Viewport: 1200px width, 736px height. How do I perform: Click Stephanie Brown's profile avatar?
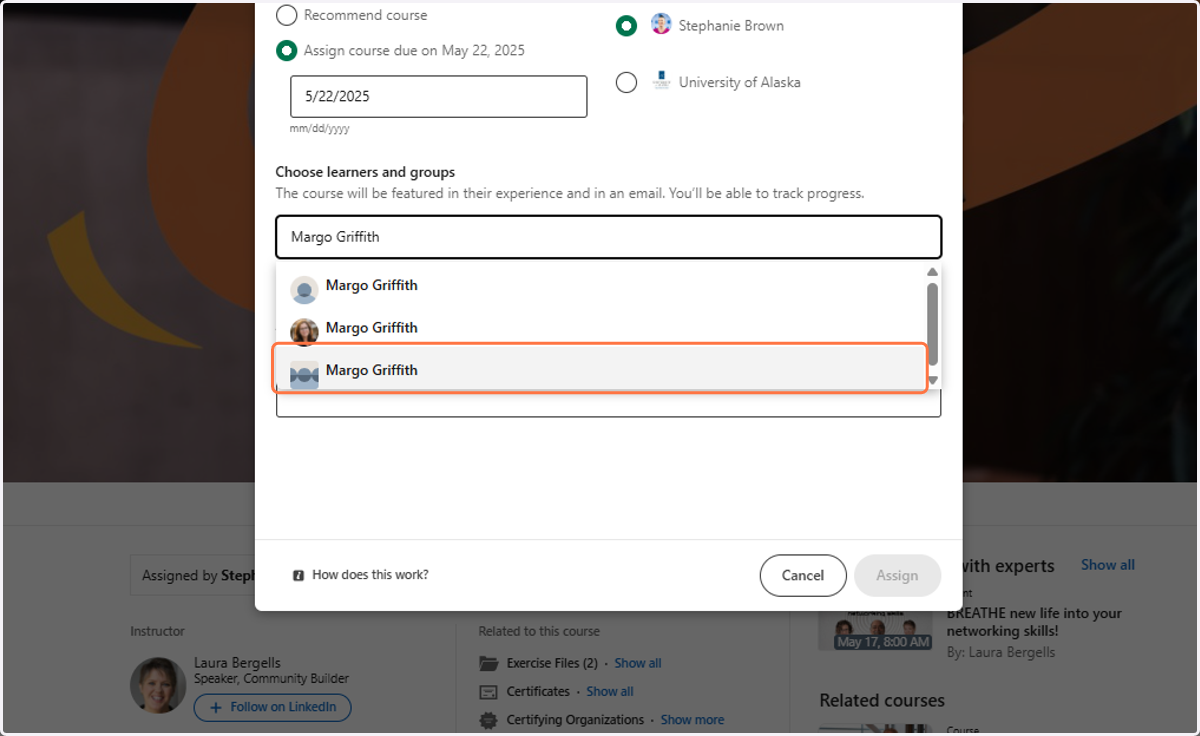tap(661, 25)
